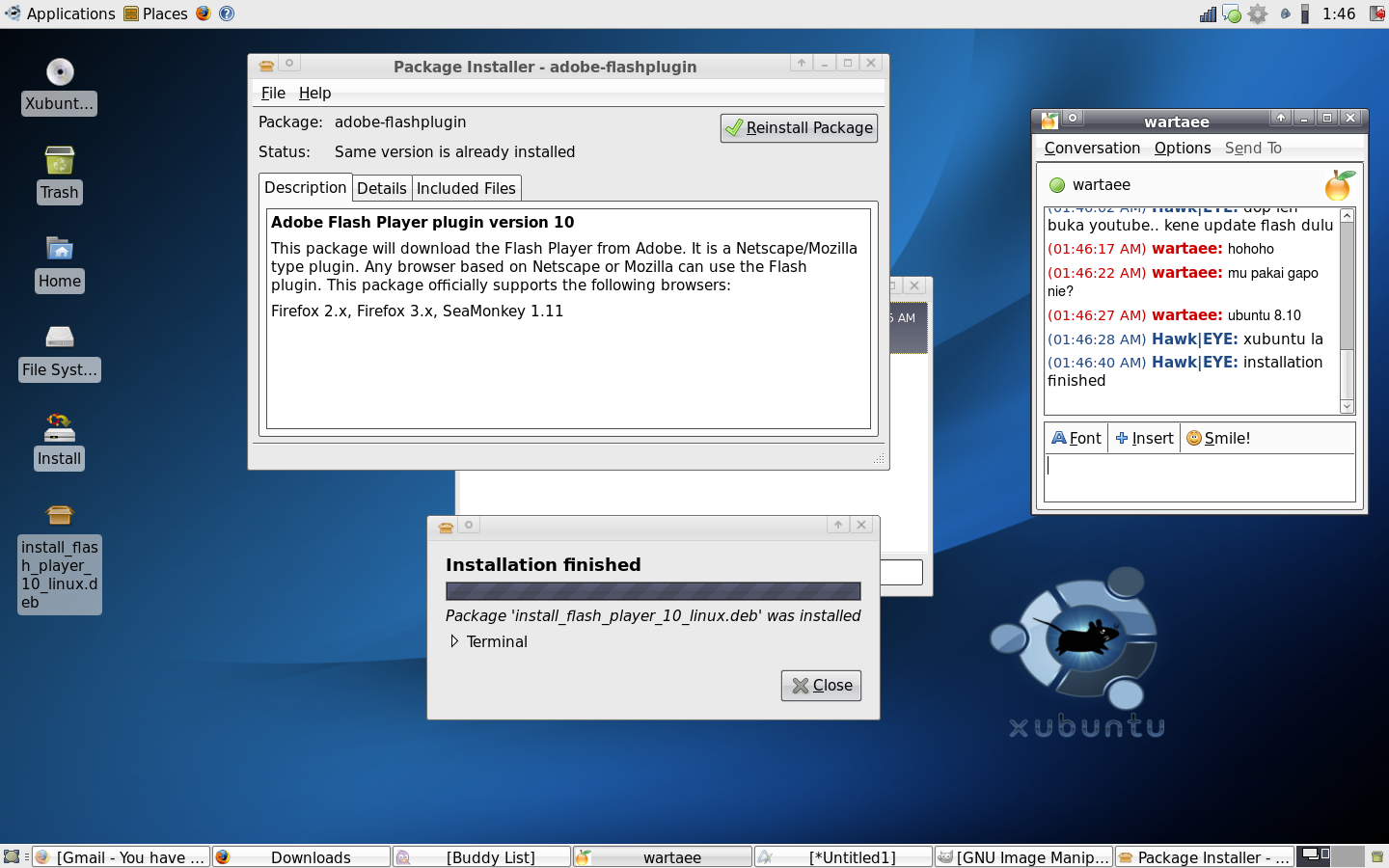Viewport: 1389px width, 868px height.
Task: Select the install_flash_player_10_linux.deb file icon
Action: point(60,515)
